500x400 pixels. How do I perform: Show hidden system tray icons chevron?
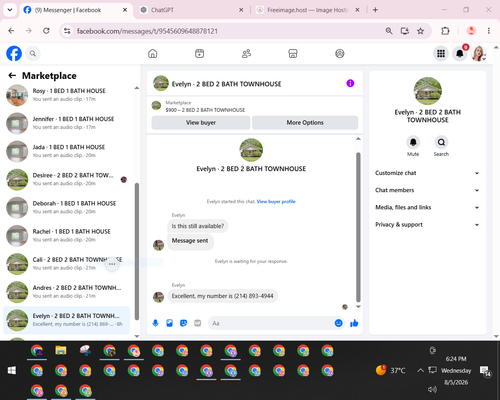pyautogui.click(x=421, y=370)
